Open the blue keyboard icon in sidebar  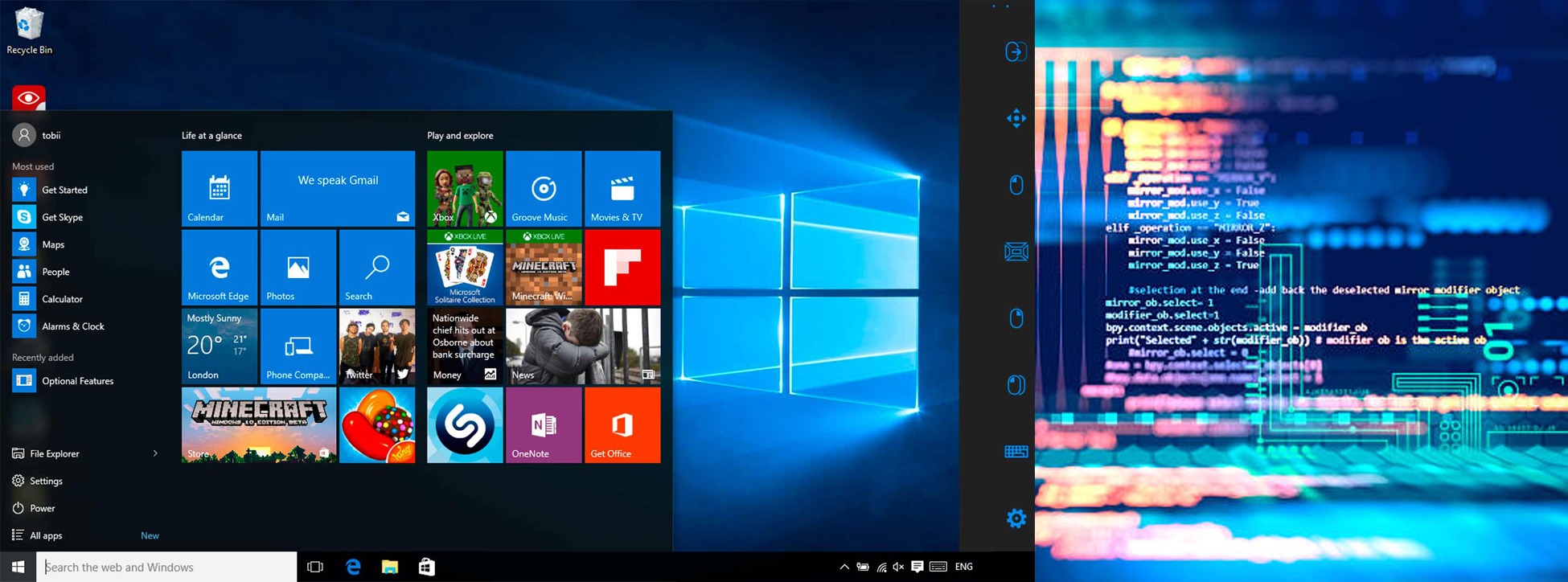pyautogui.click(x=1016, y=451)
